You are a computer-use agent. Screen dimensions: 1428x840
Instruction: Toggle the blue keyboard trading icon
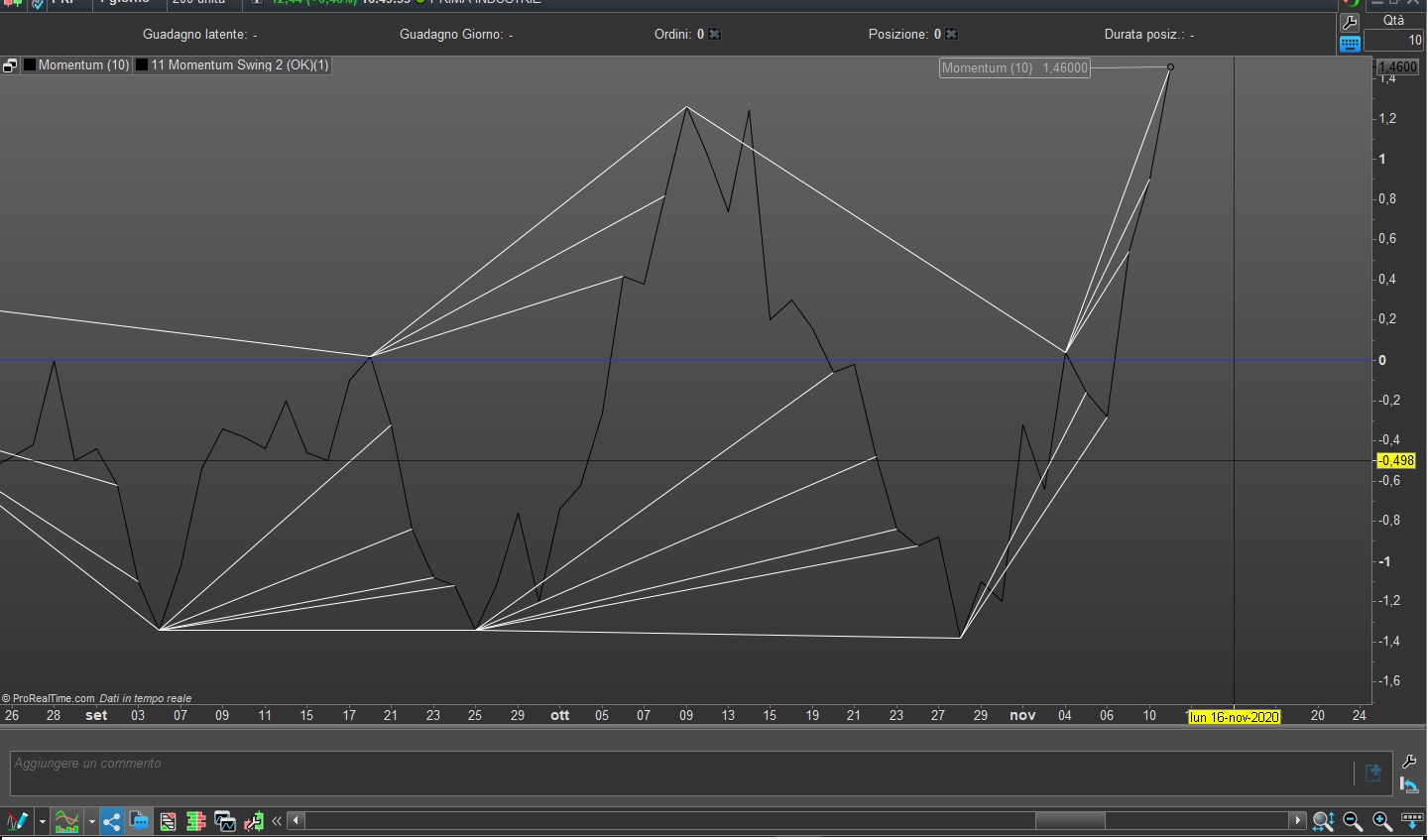tap(1350, 43)
